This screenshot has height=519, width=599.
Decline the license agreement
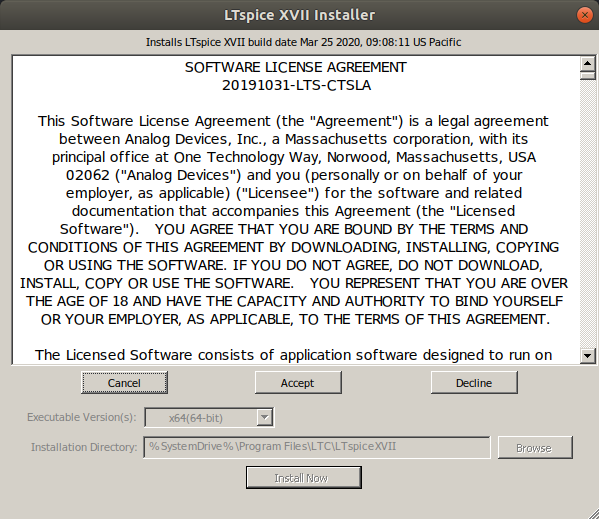click(x=474, y=383)
